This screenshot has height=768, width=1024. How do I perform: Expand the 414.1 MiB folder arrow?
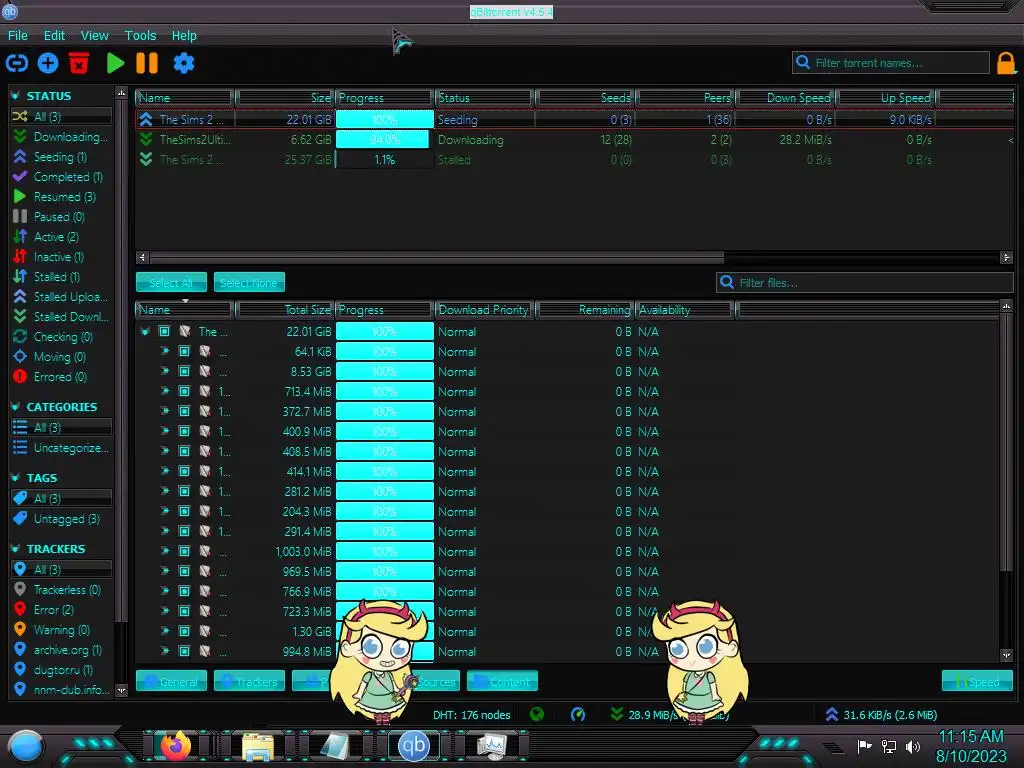click(165, 472)
